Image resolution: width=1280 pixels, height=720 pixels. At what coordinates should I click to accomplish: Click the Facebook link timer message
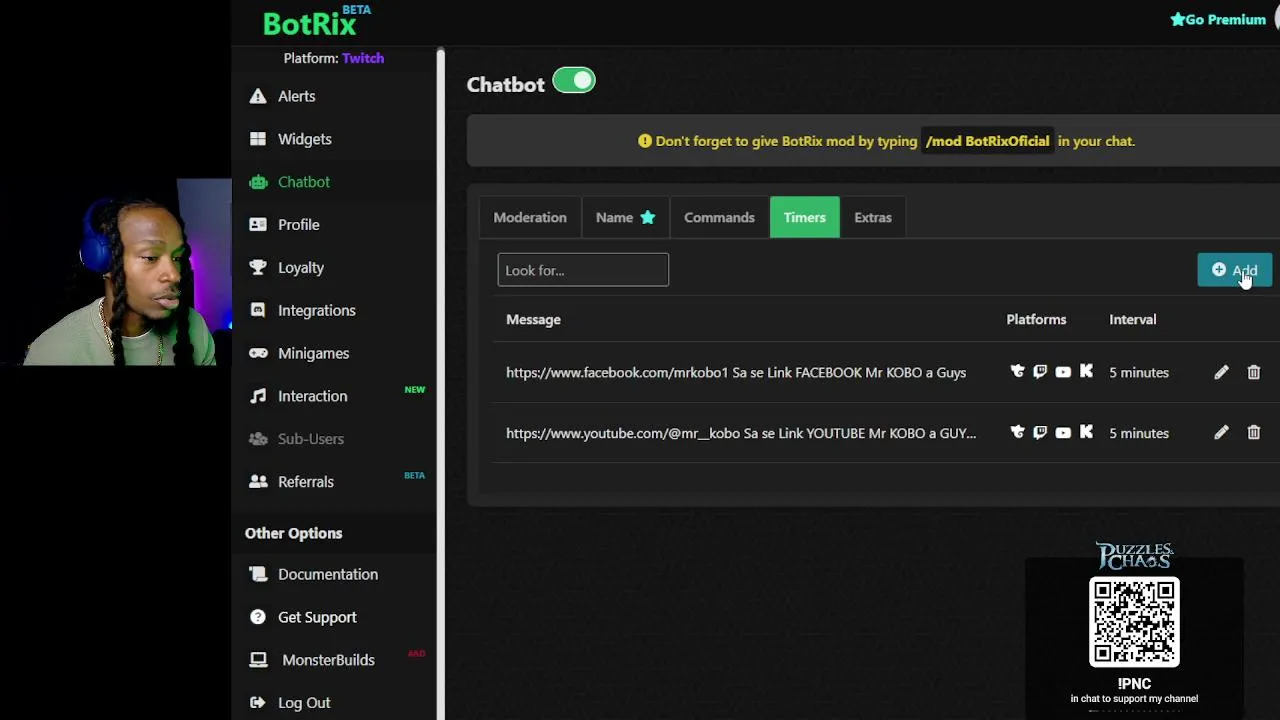click(x=736, y=372)
